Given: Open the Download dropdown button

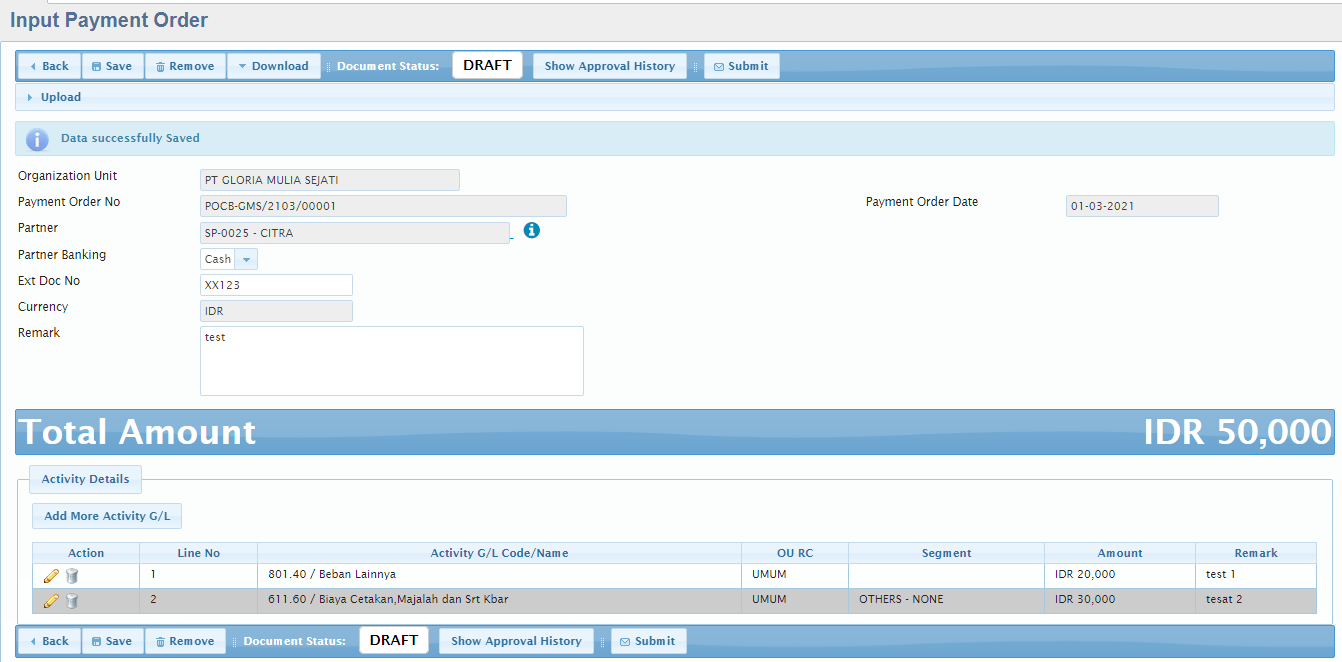Looking at the screenshot, I should tap(274, 66).
